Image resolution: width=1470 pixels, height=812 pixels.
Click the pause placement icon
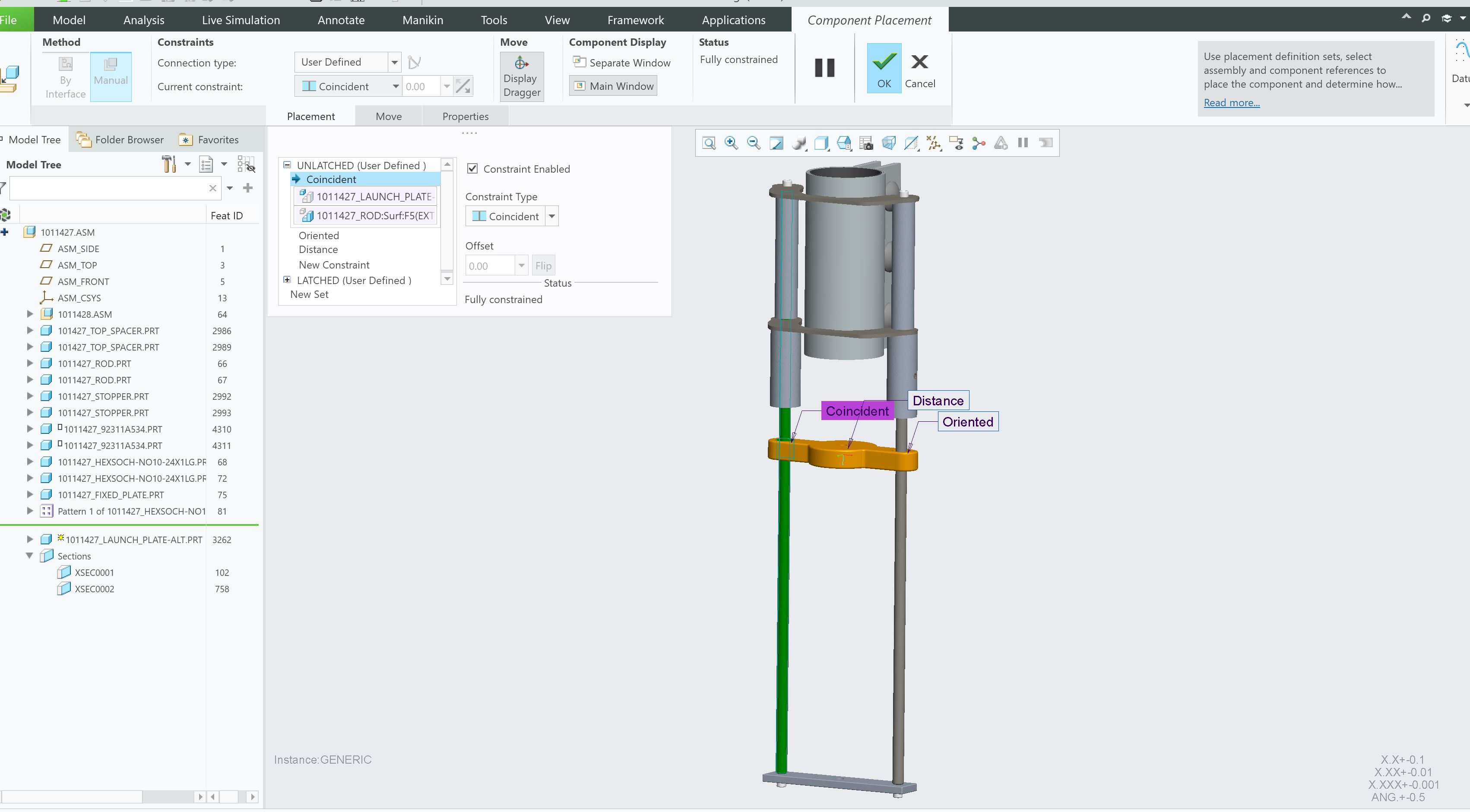[824, 68]
